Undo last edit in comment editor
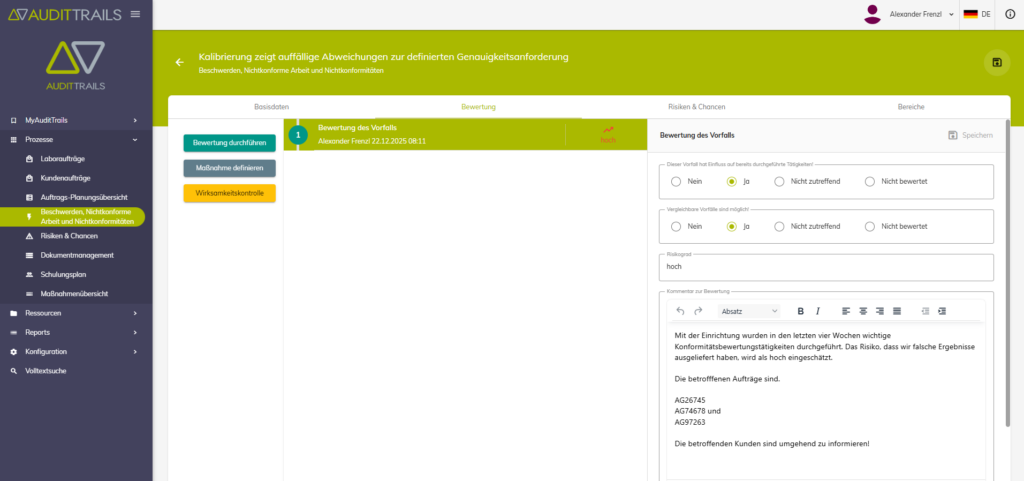Screen dimensions: 1024x481 coord(681,311)
